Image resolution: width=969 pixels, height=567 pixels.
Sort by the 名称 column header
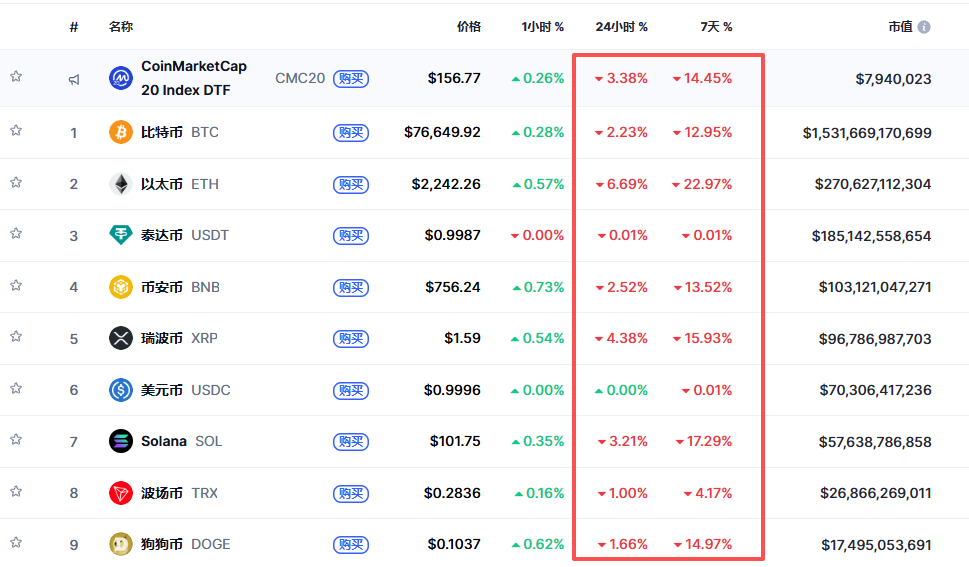click(120, 27)
